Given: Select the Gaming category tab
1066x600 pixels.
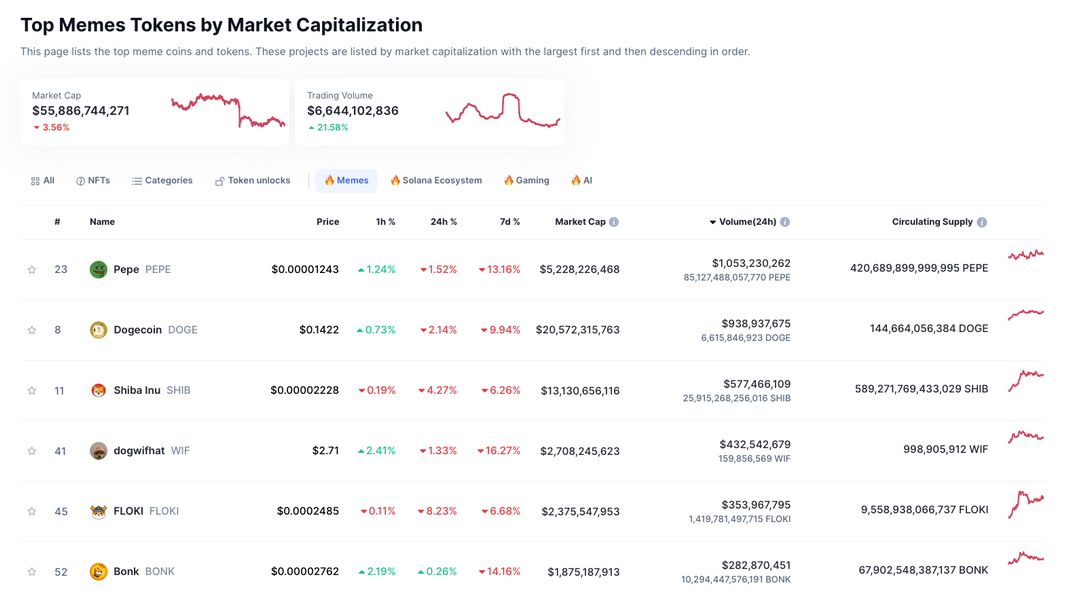Looking at the screenshot, I should point(526,181).
